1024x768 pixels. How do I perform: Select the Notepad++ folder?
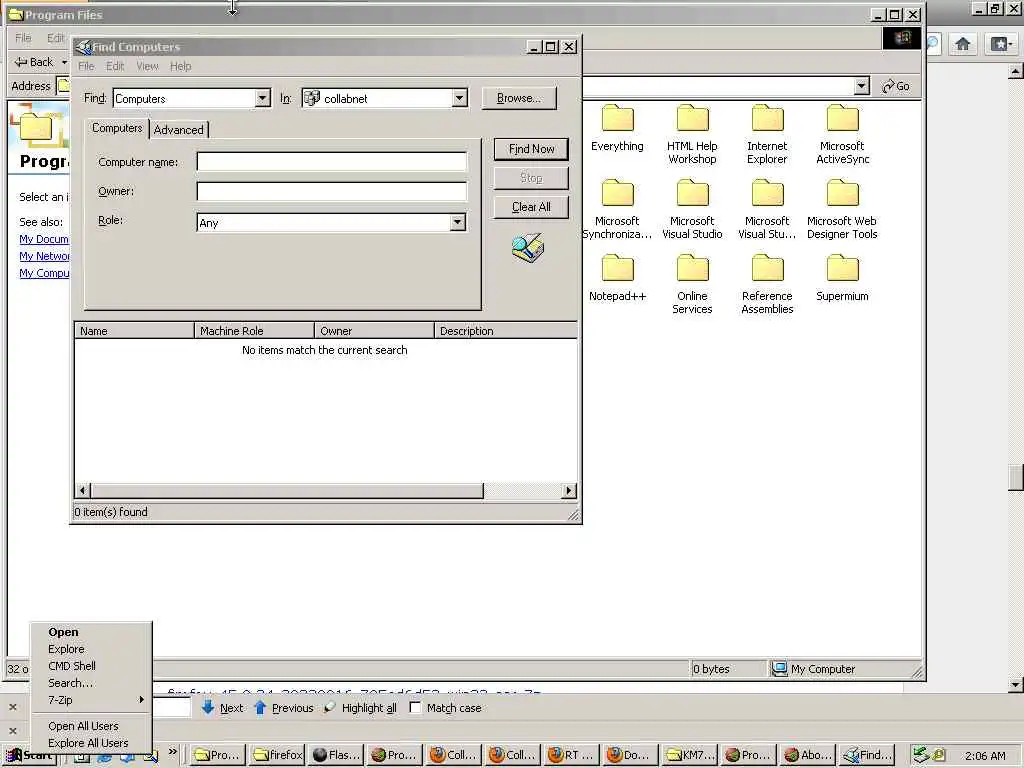click(618, 279)
